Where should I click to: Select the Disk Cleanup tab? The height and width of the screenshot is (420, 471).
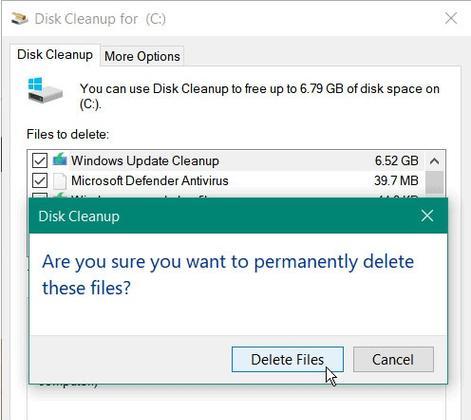(55, 55)
